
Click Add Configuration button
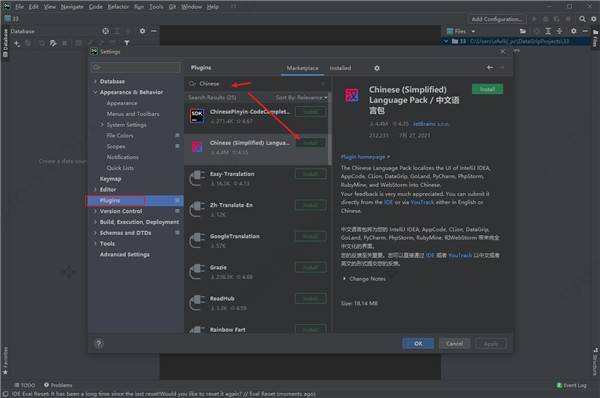click(497, 19)
